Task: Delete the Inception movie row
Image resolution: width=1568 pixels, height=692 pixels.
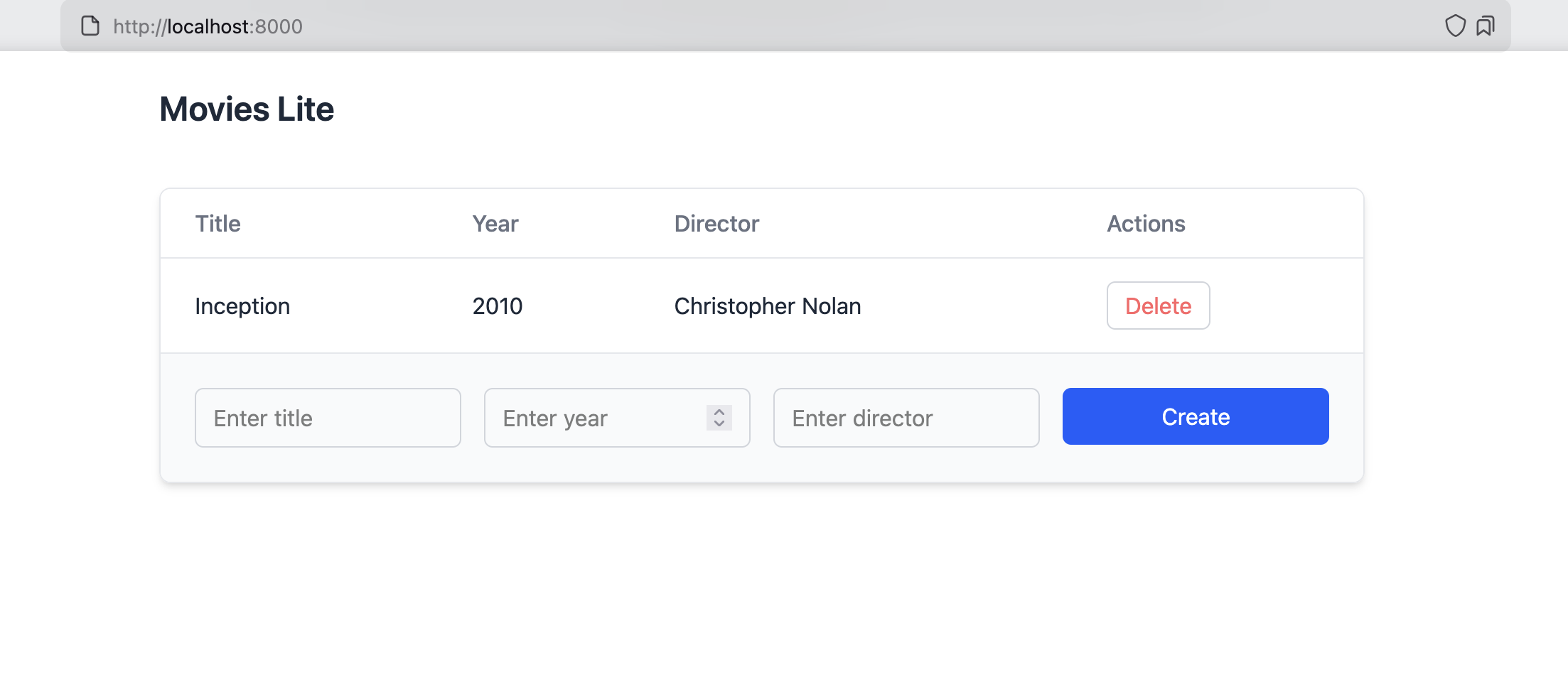Action: pyautogui.click(x=1158, y=306)
